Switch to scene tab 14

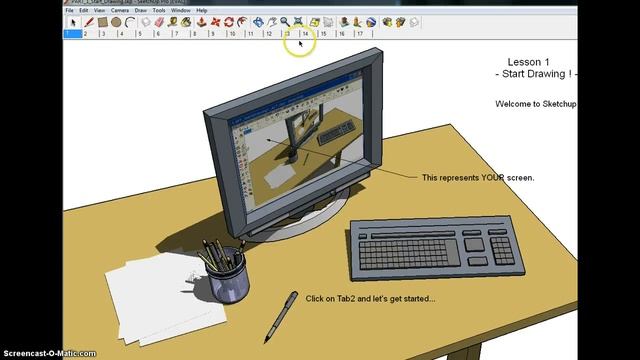[308, 34]
